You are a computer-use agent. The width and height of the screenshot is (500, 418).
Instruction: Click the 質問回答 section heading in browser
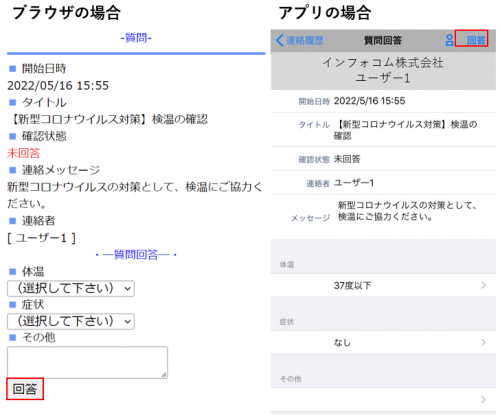pyautogui.click(x=136, y=255)
